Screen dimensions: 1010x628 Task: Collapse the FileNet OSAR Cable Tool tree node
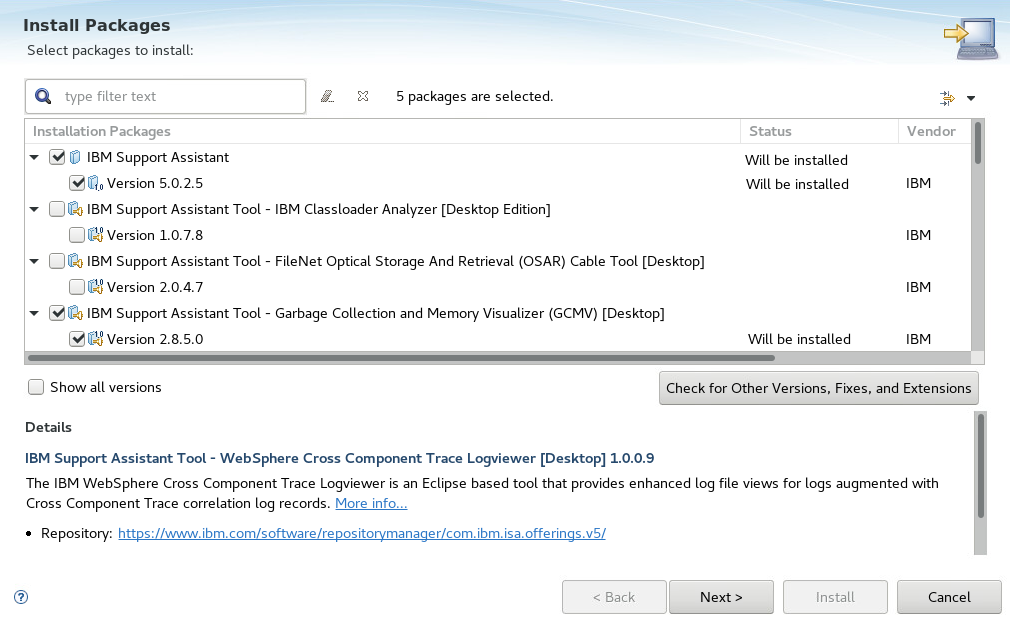[x=35, y=262]
